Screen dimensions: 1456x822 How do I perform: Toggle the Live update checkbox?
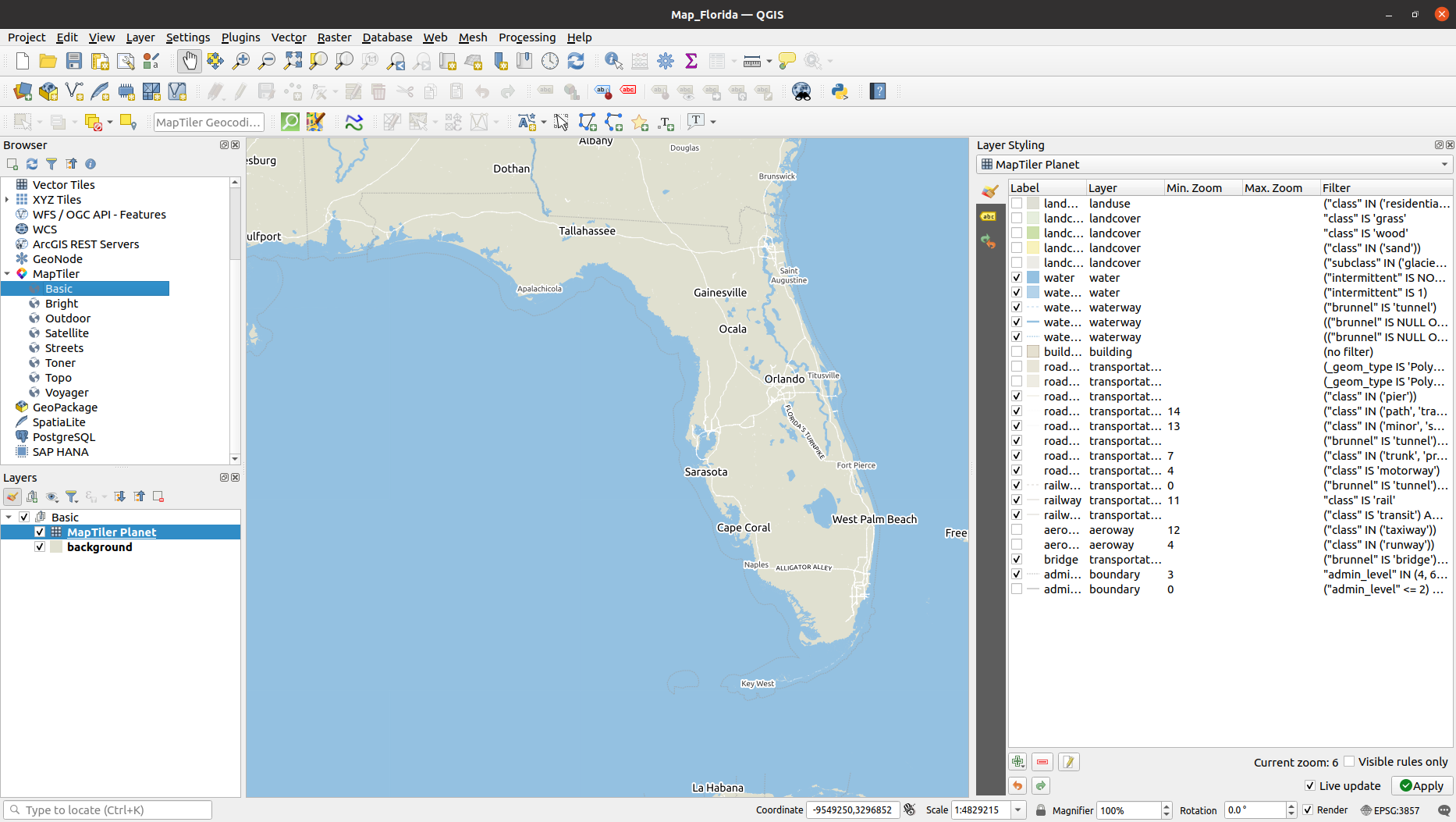[1310, 786]
